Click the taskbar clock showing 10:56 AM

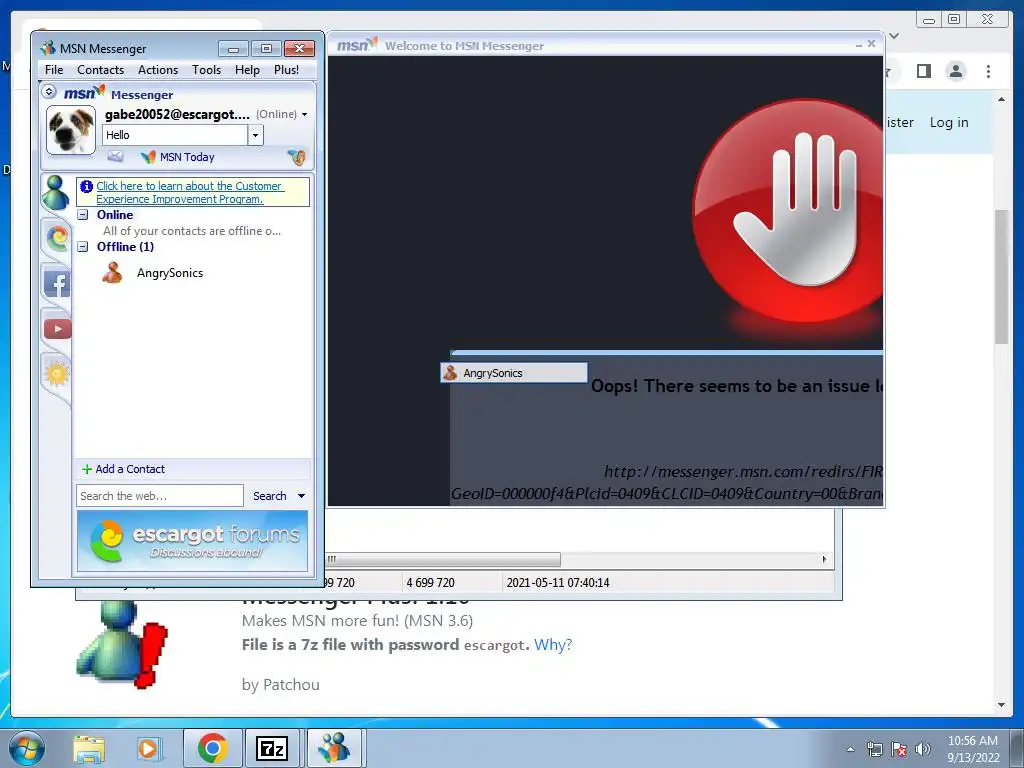click(x=973, y=749)
